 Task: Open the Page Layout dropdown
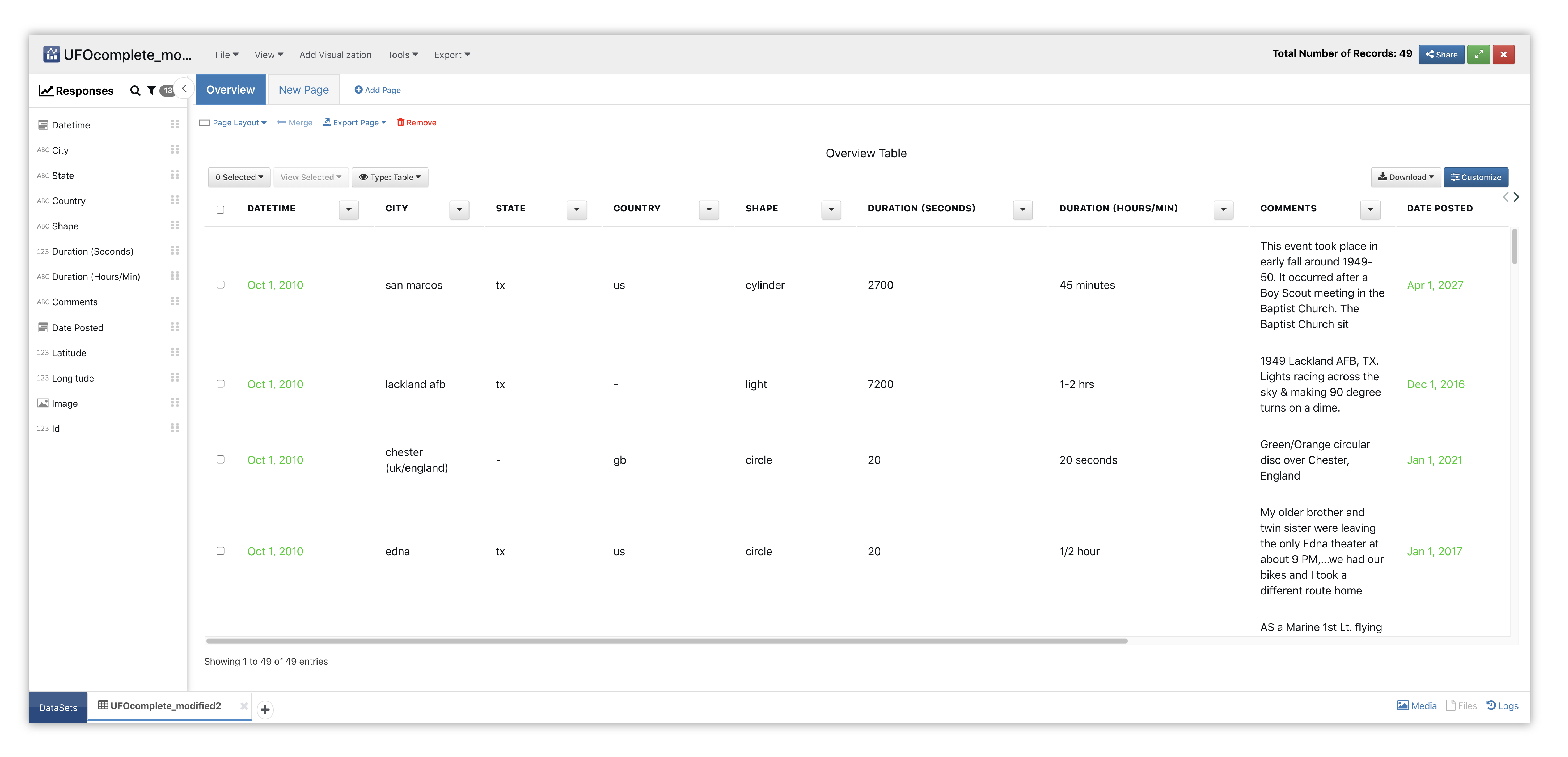pos(233,123)
